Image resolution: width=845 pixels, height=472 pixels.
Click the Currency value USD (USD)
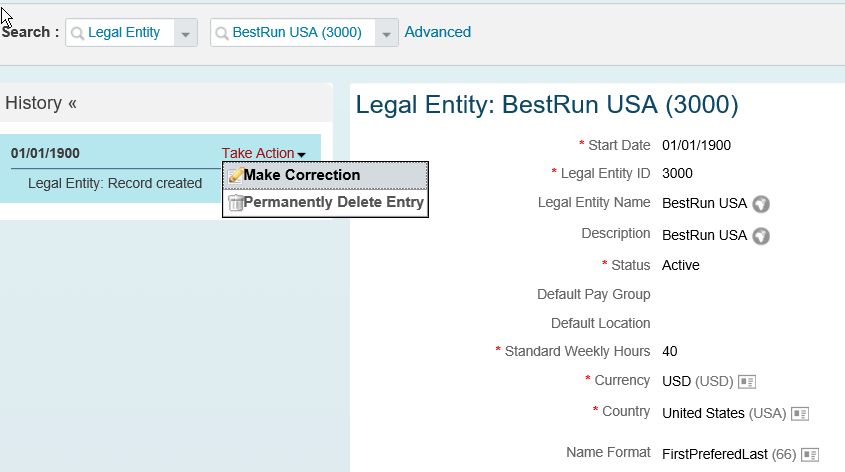click(x=698, y=381)
